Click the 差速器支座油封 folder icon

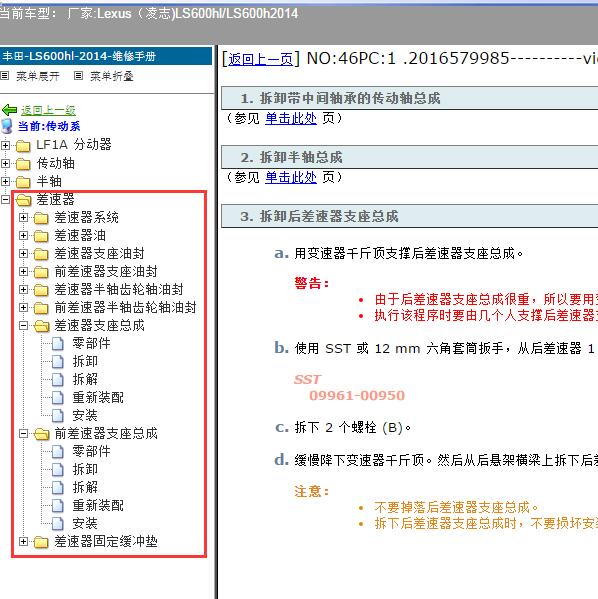pos(41,254)
